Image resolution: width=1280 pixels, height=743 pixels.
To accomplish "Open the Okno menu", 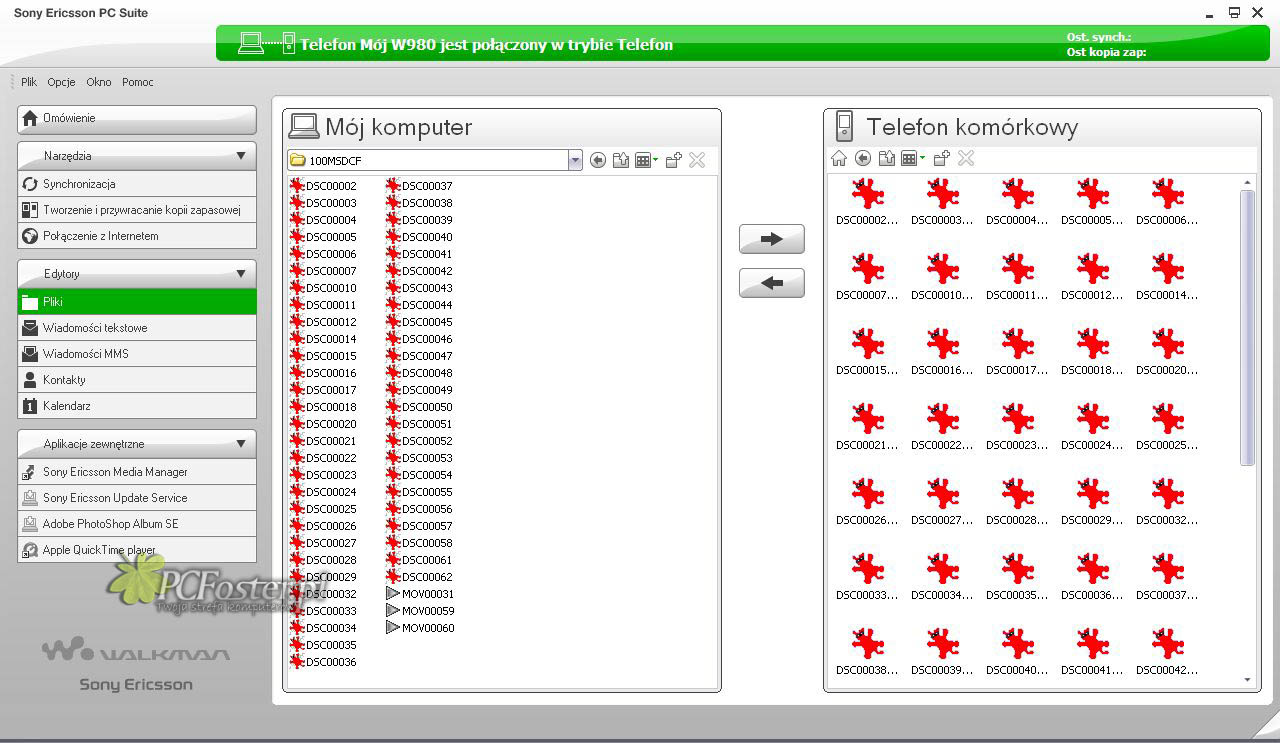I will (99, 82).
